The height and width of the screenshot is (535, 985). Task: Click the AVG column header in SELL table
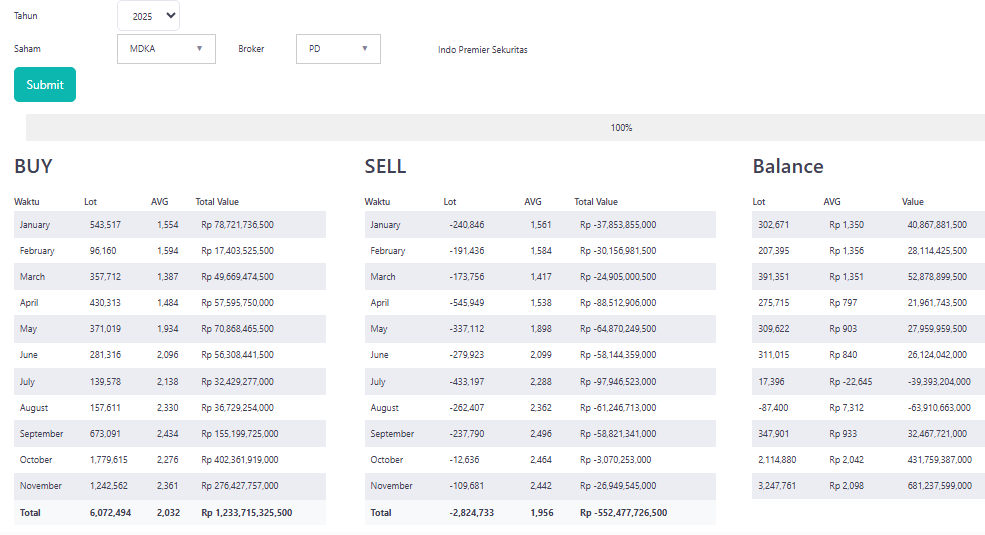click(x=533, y=202)
